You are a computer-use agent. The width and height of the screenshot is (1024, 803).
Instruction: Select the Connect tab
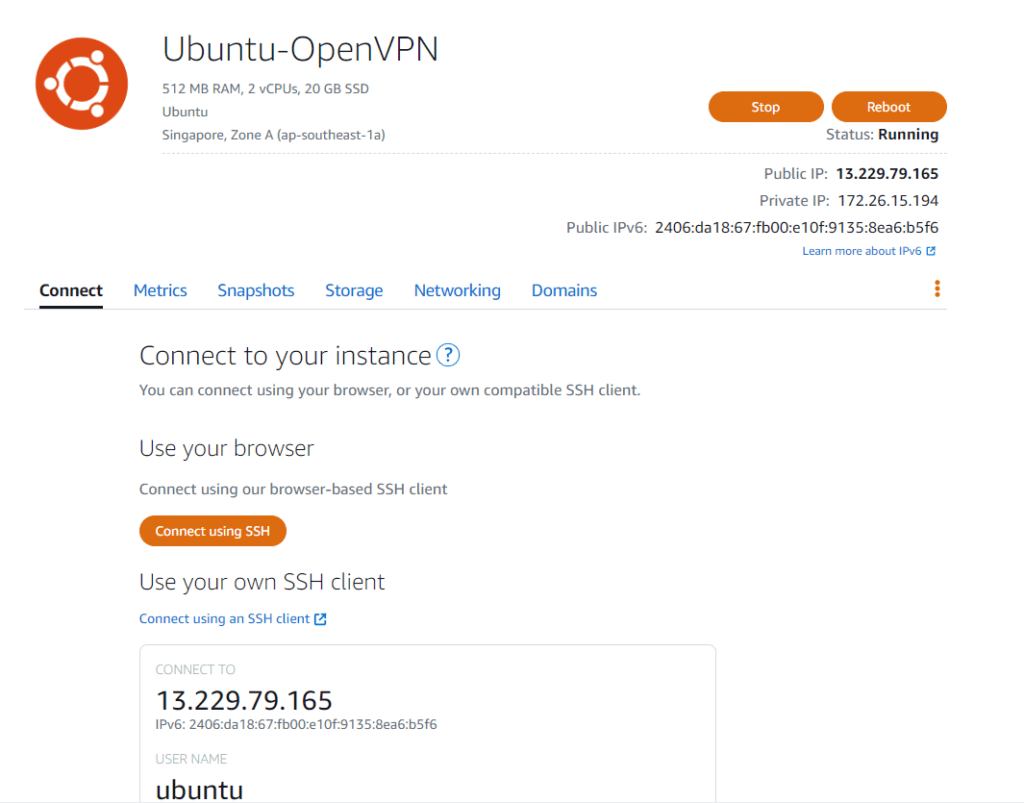[x=71, y=290]
